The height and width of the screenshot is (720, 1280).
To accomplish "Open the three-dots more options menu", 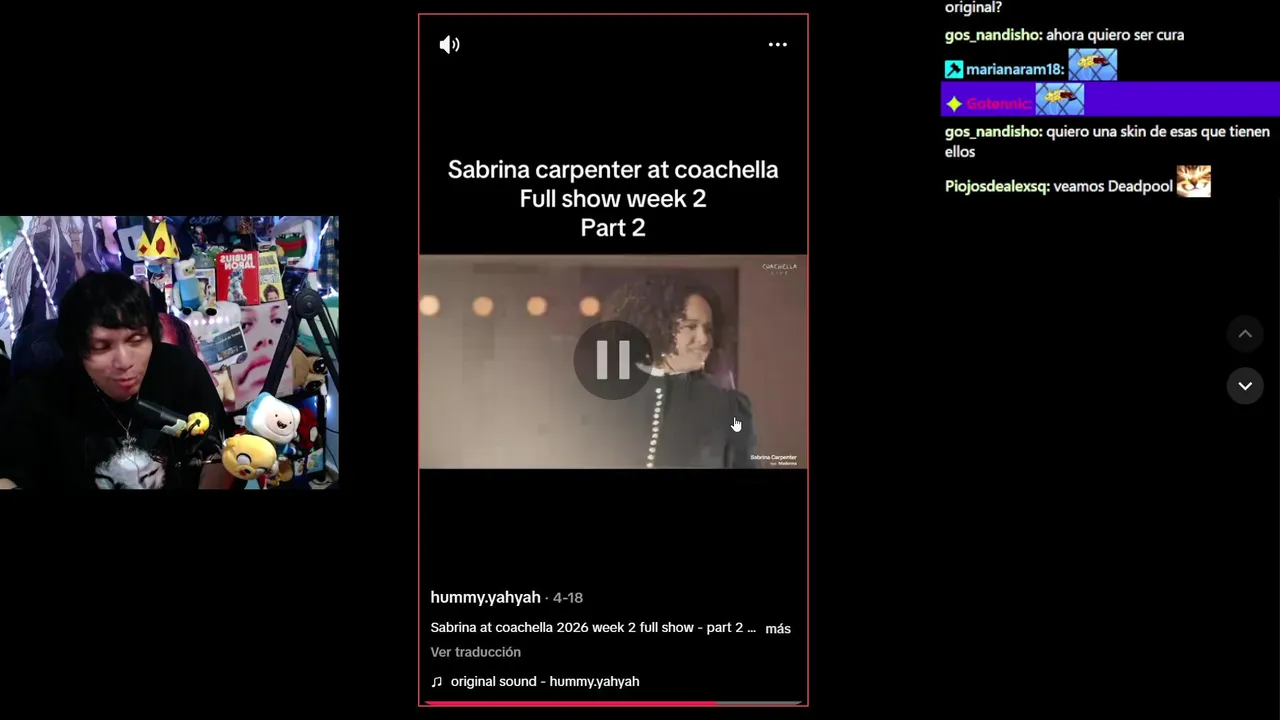I will pos(777,44).
